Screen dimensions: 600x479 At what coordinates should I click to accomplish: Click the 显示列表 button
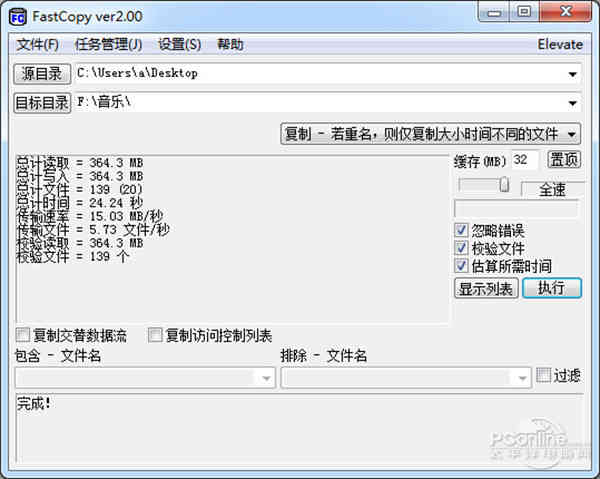point(486,288)
